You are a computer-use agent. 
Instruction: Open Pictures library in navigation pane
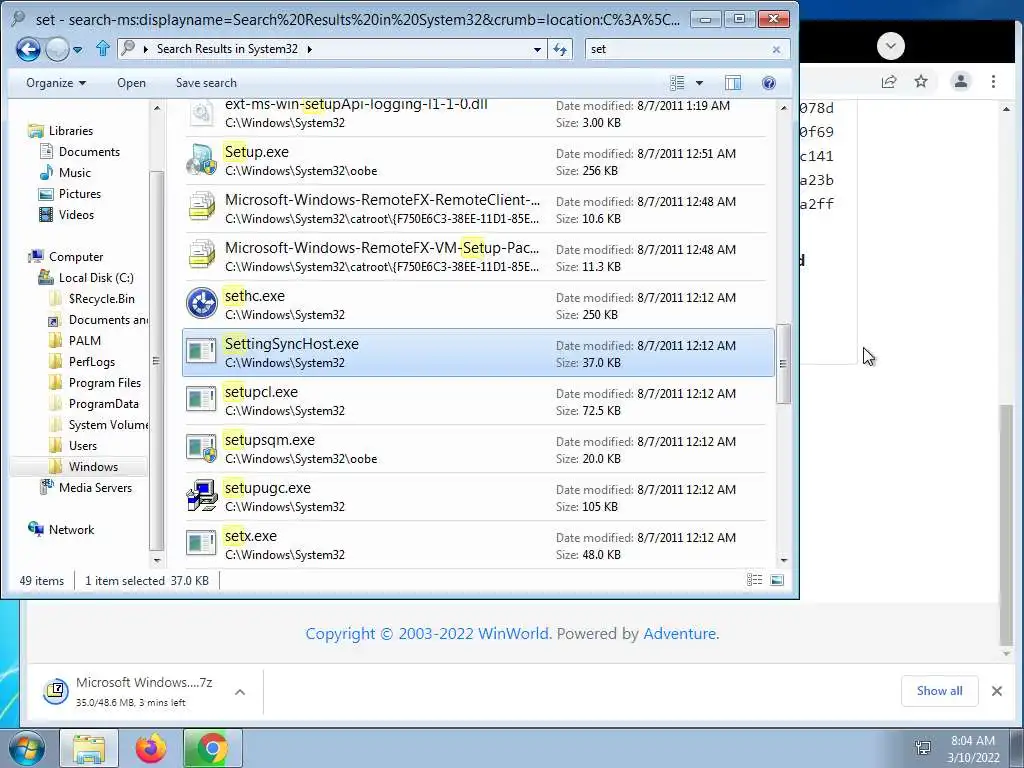pyautogui.click(x=80, y=194)
